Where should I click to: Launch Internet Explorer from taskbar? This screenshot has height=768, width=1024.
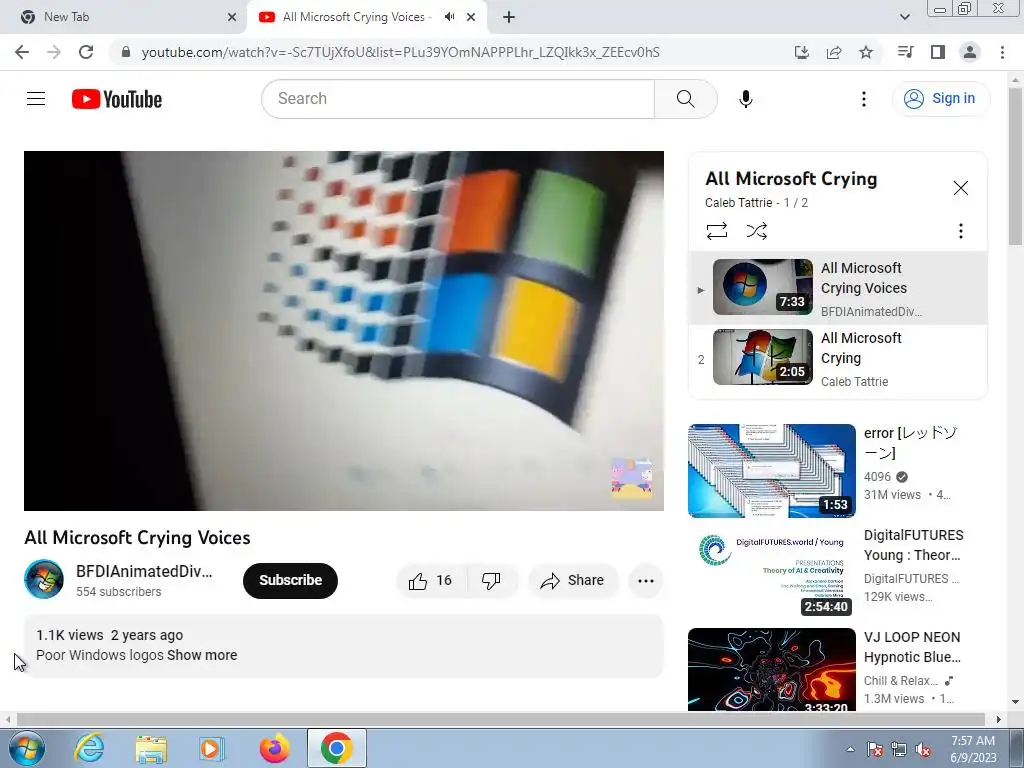pos(89,748)
